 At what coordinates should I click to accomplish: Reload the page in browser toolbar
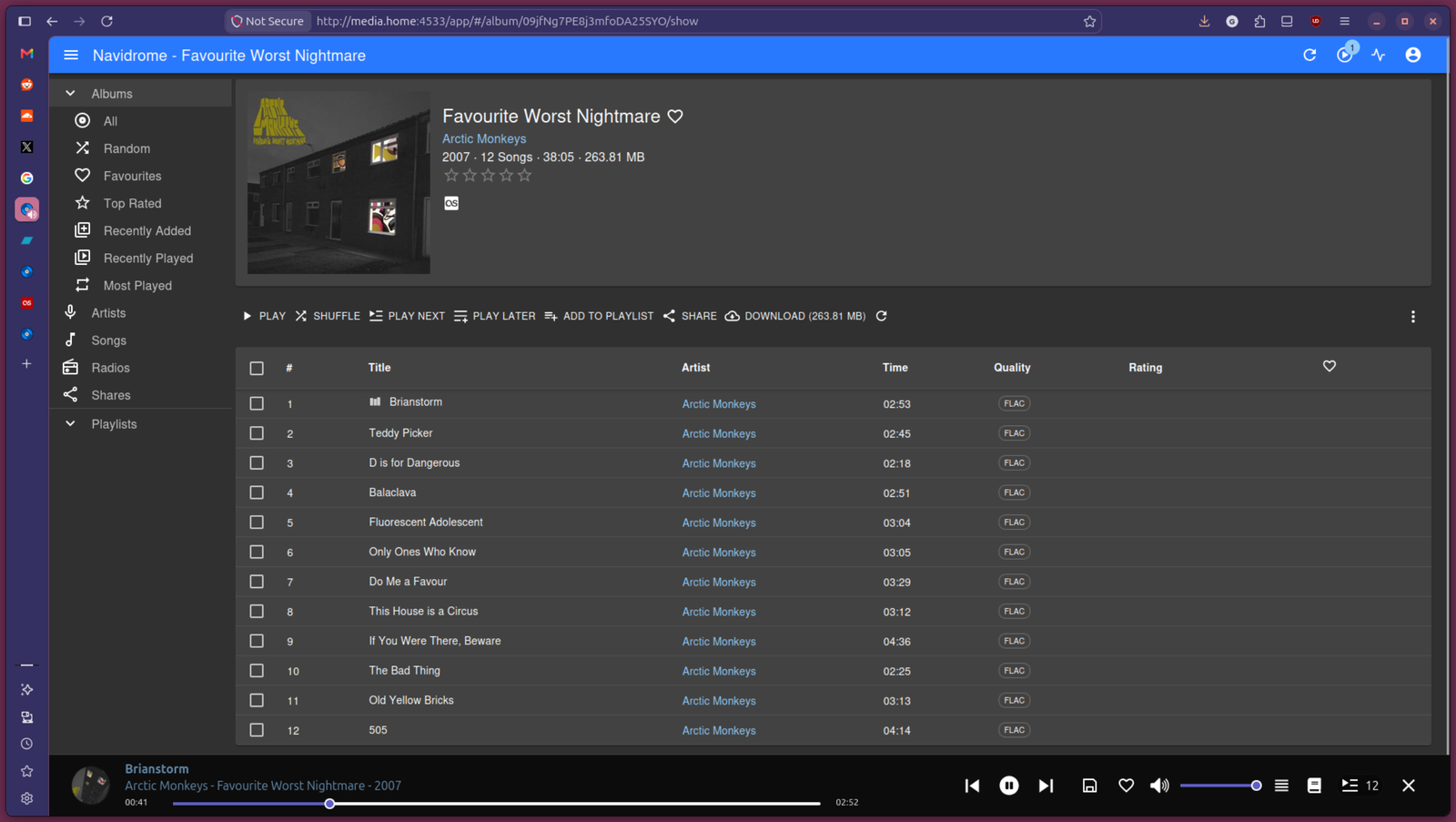point(106,21)
